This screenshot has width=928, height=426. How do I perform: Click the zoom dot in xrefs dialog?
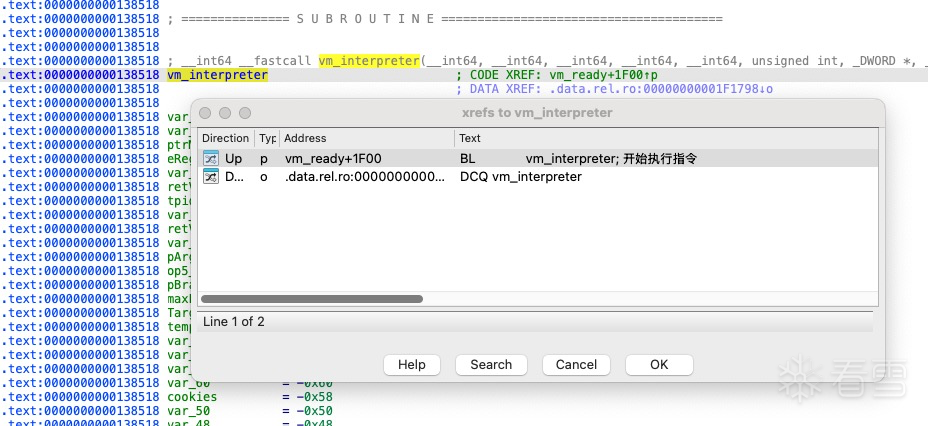click(244, 113)
